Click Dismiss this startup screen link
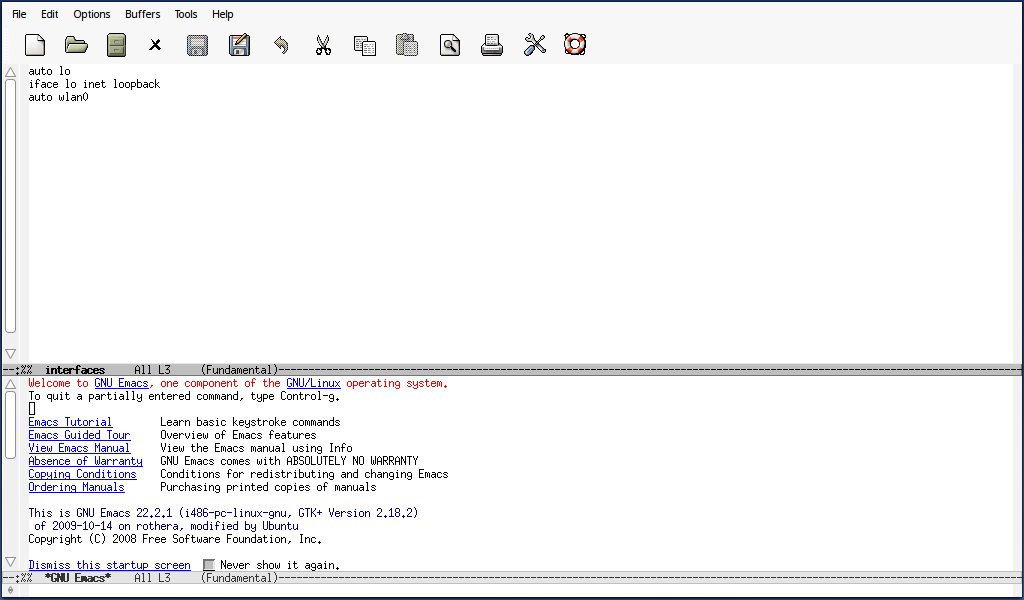This screenshot has height=600, width=1024. (109, 565)
